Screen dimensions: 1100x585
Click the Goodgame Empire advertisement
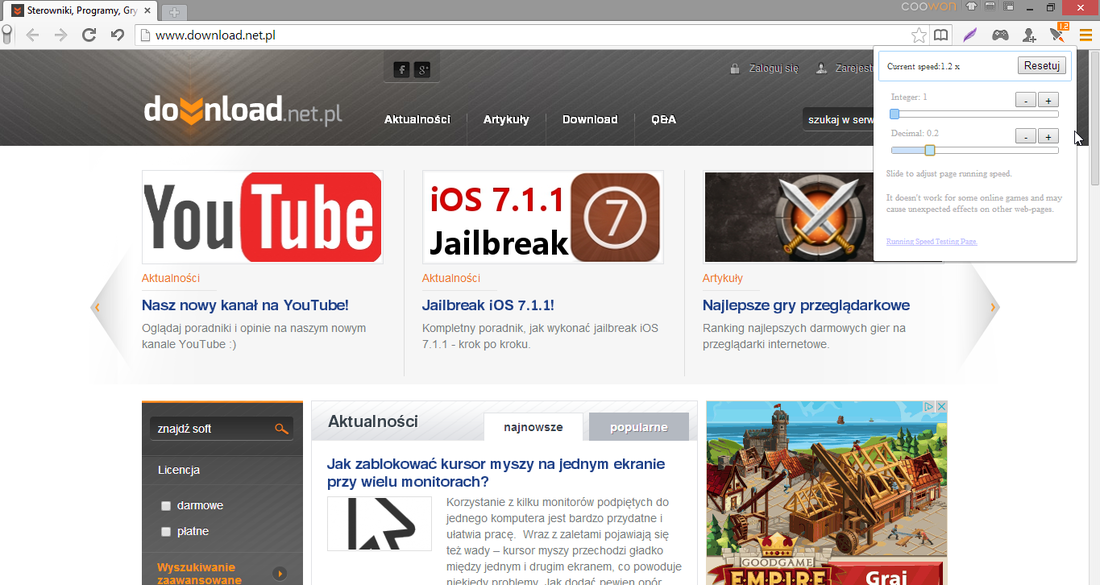[x=826, y=493]
